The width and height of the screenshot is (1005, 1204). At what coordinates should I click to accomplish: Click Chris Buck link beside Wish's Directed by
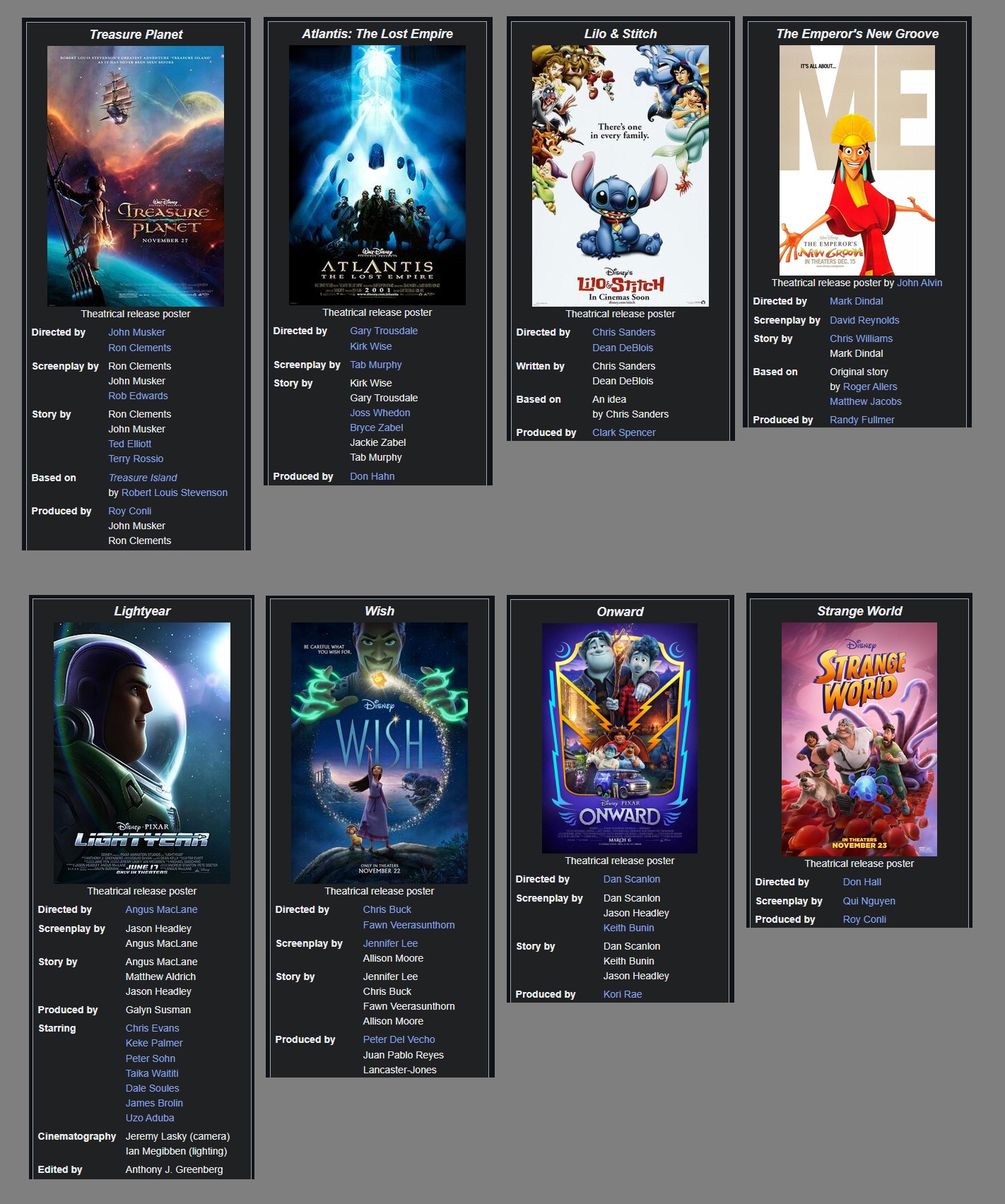pos(387,909)
